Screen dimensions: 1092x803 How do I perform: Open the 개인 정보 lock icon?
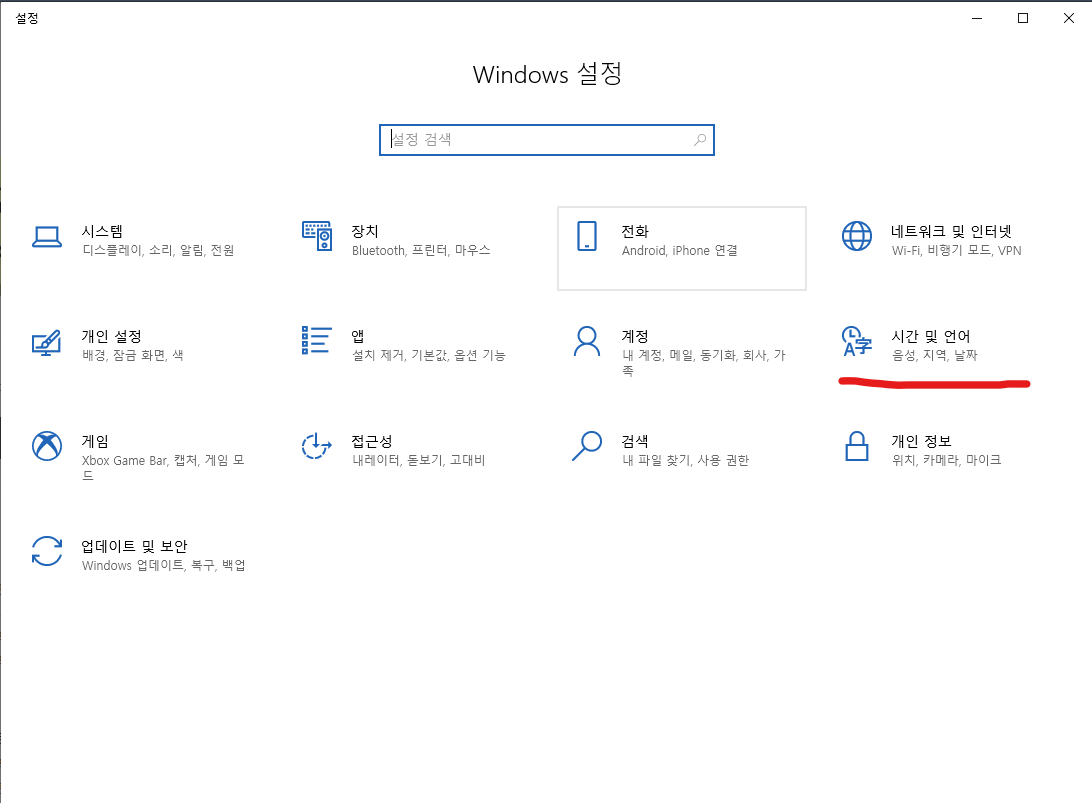pyautogui.click(x=857, y=446)
